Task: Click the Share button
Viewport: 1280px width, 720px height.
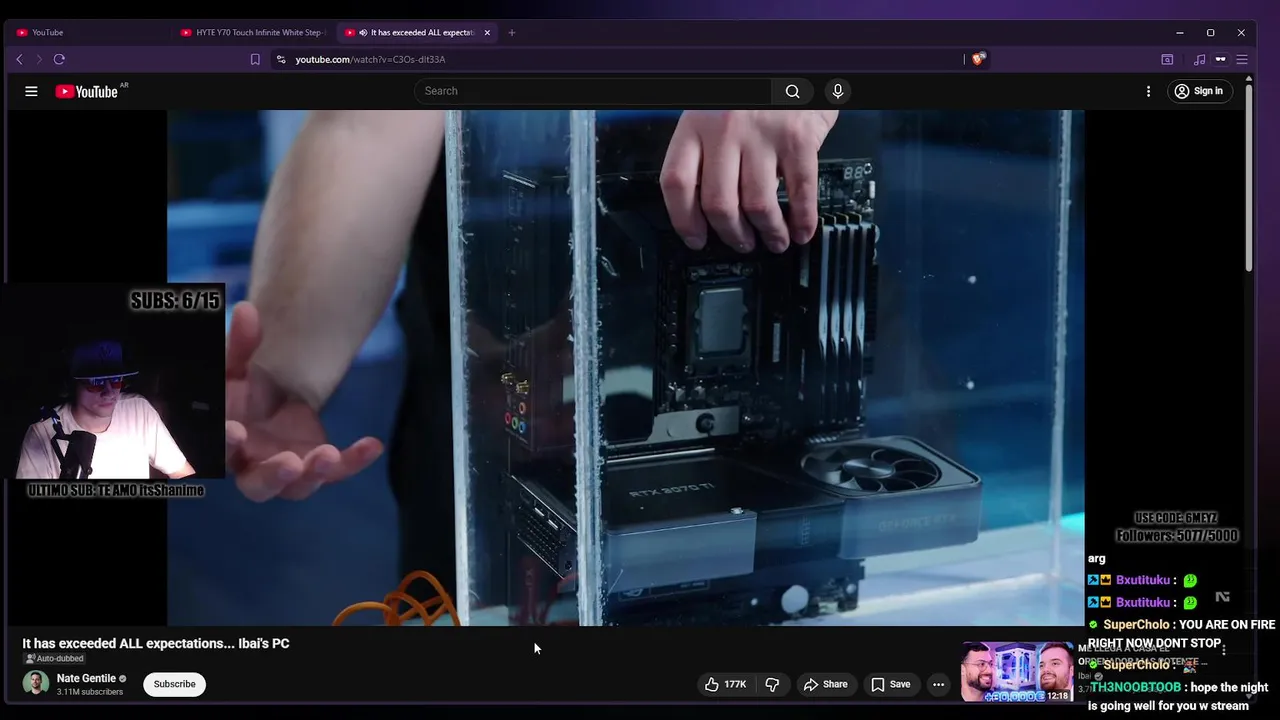Action: coord(826,684)
